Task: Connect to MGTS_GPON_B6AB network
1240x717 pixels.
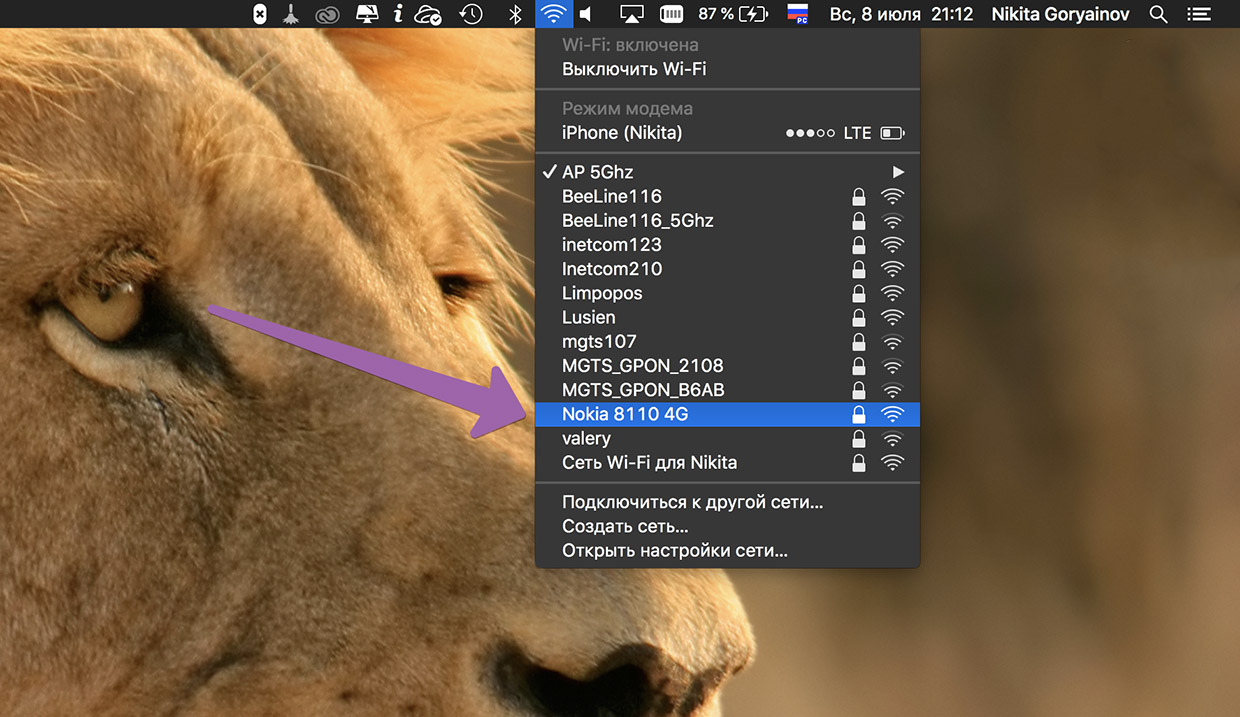Action: pyautogui.click(x=727, y=390)
